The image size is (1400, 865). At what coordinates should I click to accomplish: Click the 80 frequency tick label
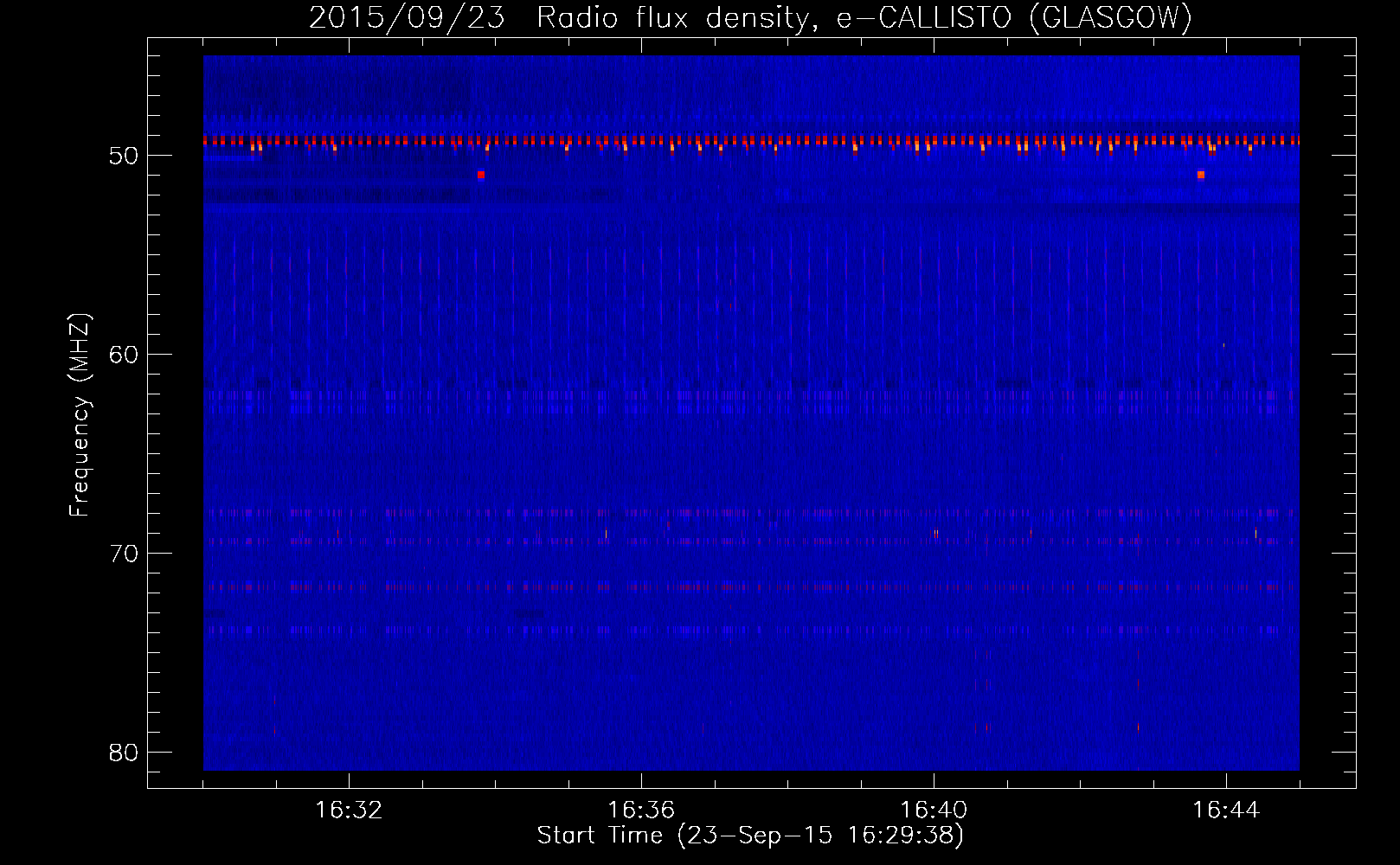point(125,753)
